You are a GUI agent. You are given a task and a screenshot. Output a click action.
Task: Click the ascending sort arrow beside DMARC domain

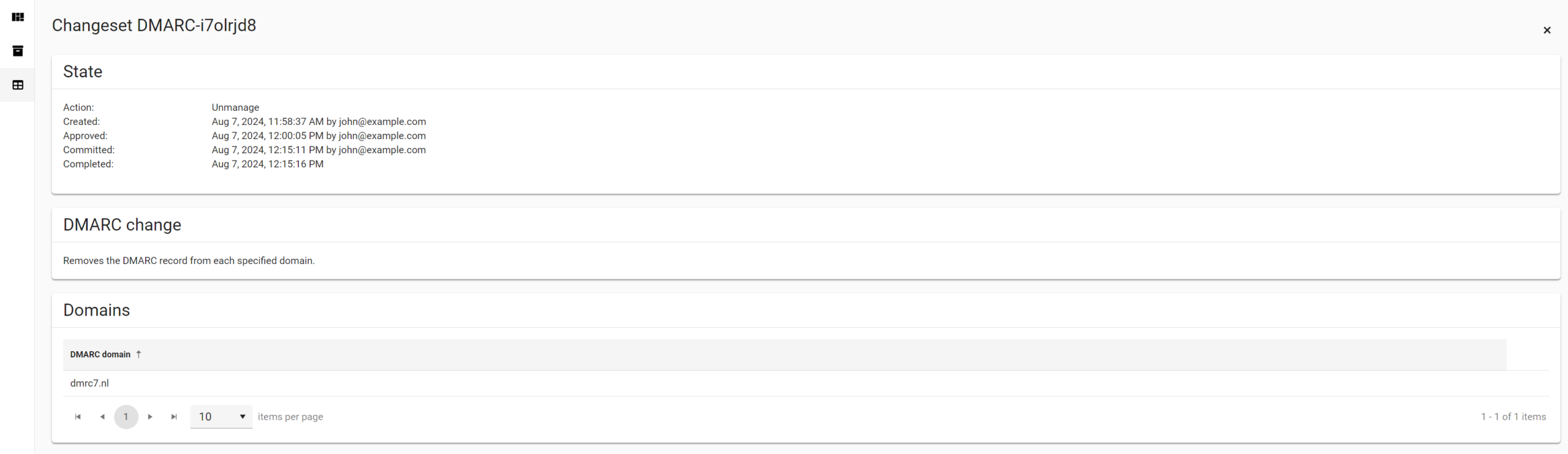click(139, 354)
